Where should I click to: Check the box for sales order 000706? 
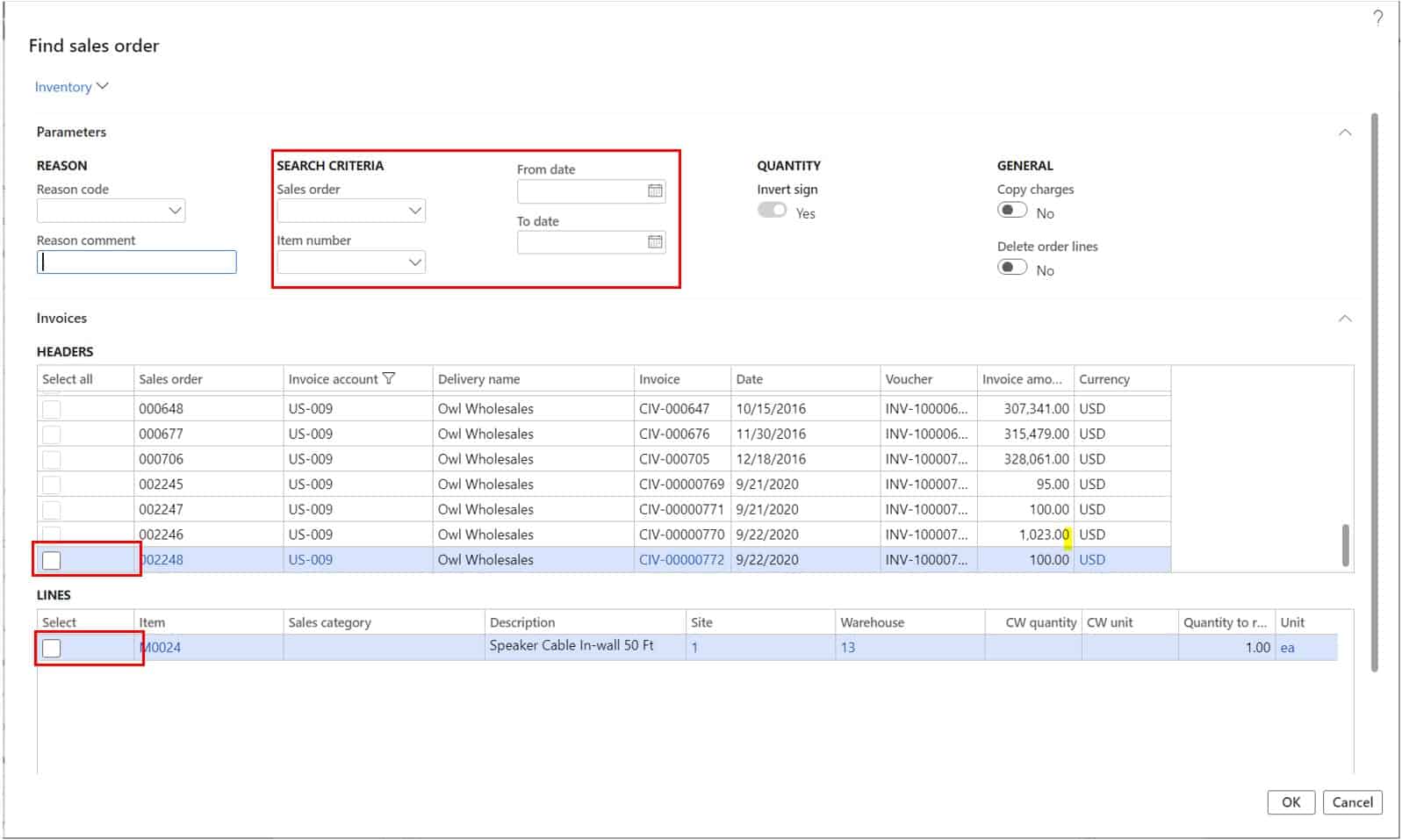(52, 459)
